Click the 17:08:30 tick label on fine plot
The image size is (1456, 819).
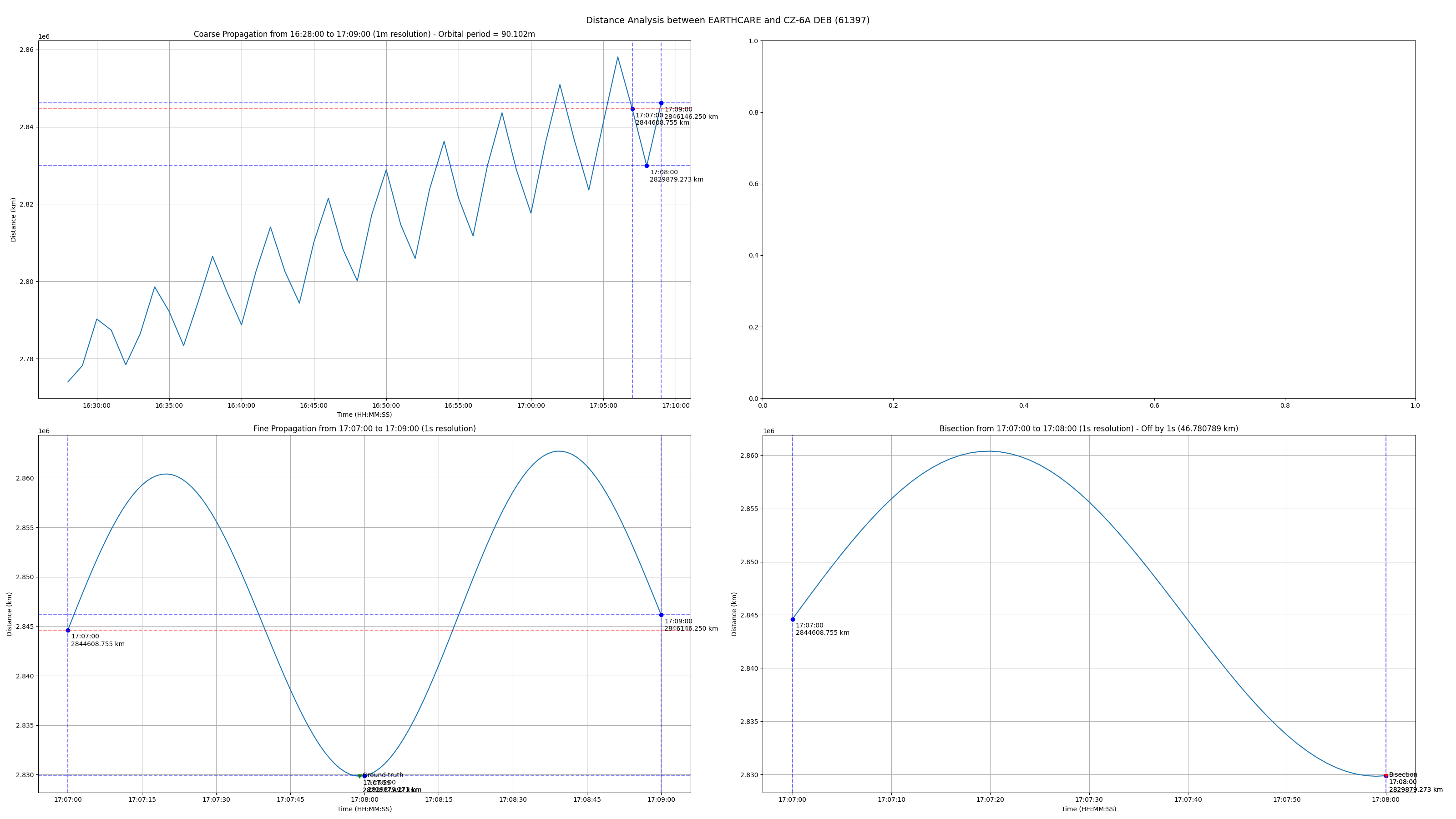513,800
